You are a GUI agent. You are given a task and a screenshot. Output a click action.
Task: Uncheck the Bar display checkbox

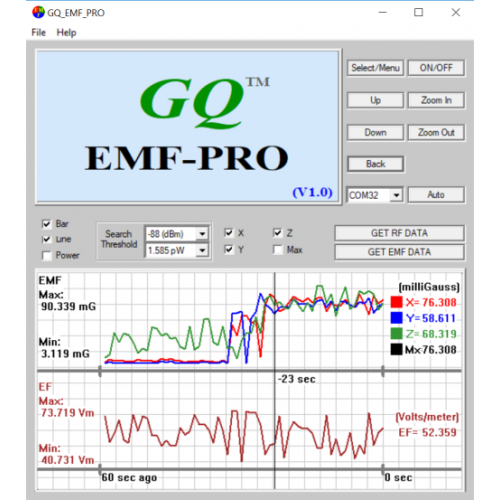coord(47,224)
